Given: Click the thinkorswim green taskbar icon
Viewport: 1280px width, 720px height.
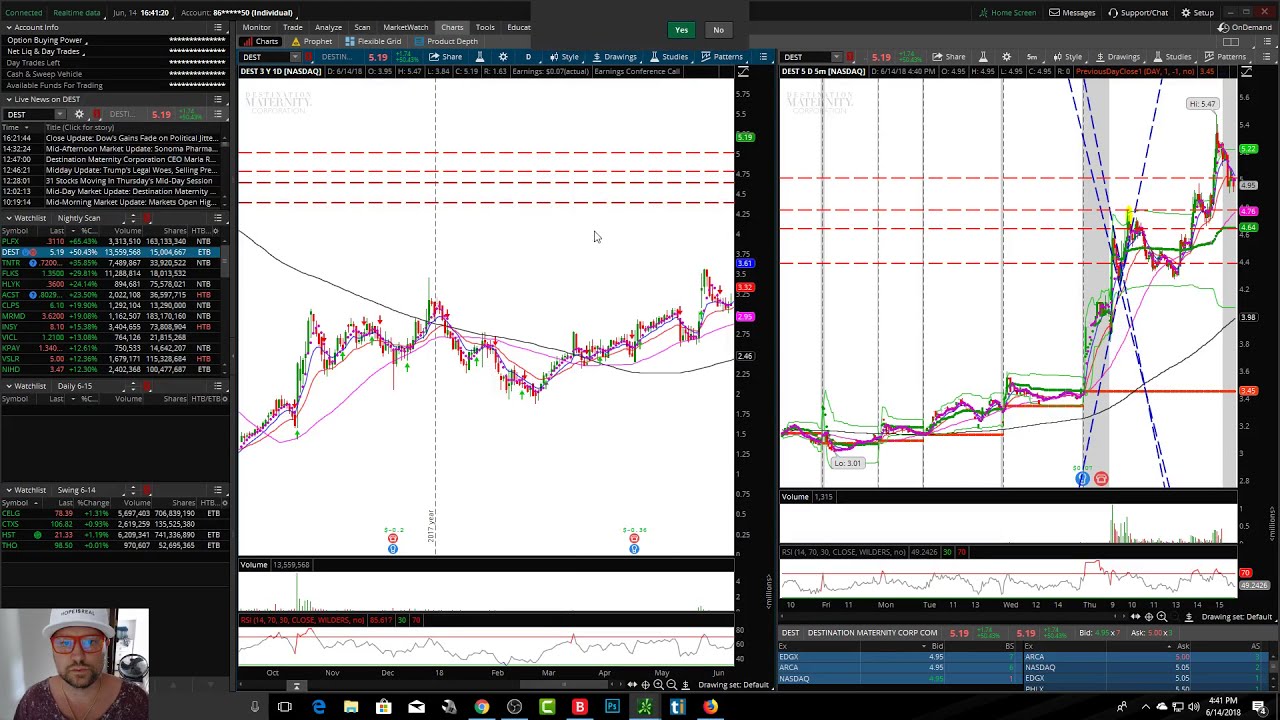Looking at the screenshot, I should tap(645, 707).
